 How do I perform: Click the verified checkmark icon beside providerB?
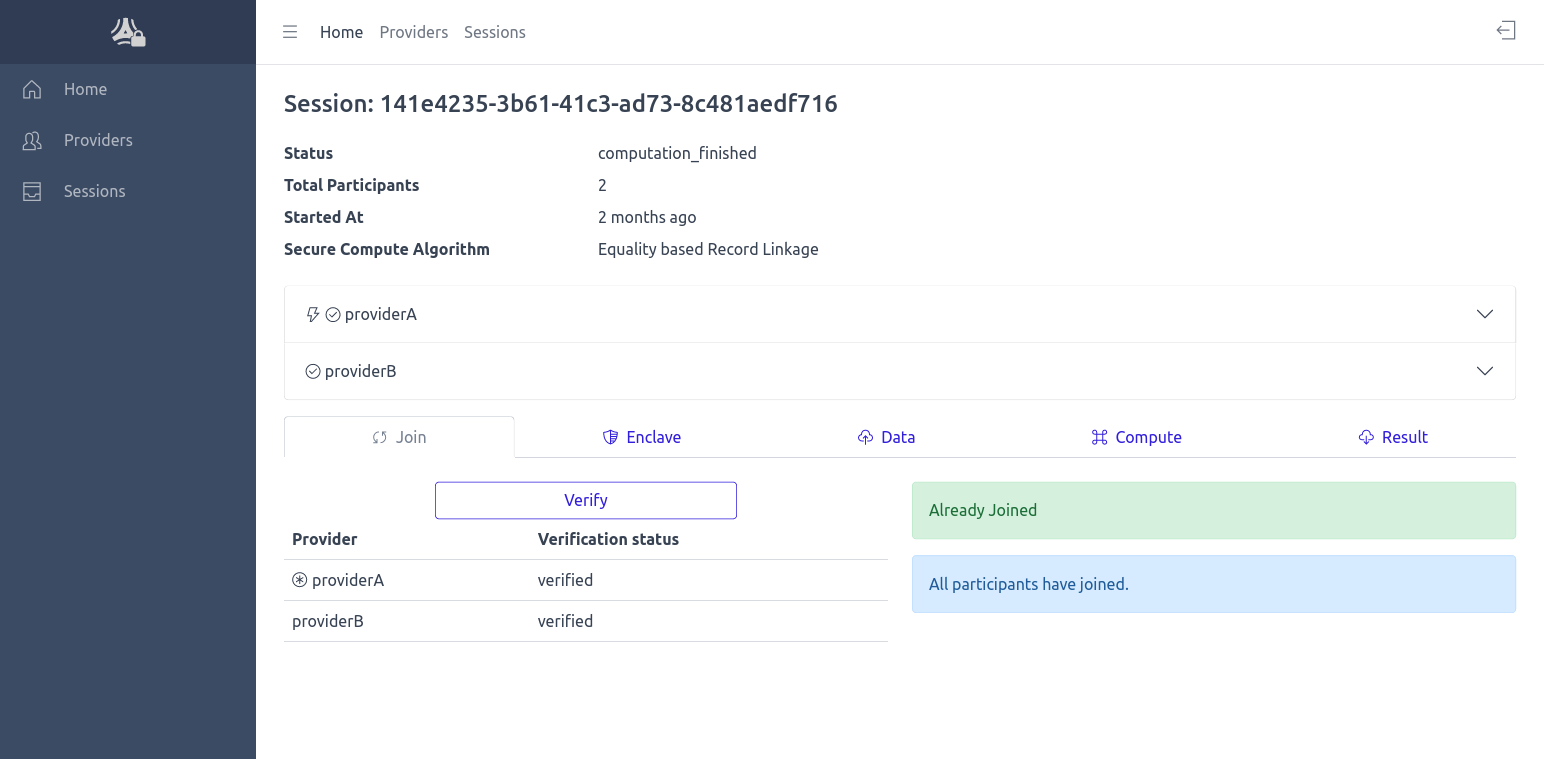[x=313, y=370]
